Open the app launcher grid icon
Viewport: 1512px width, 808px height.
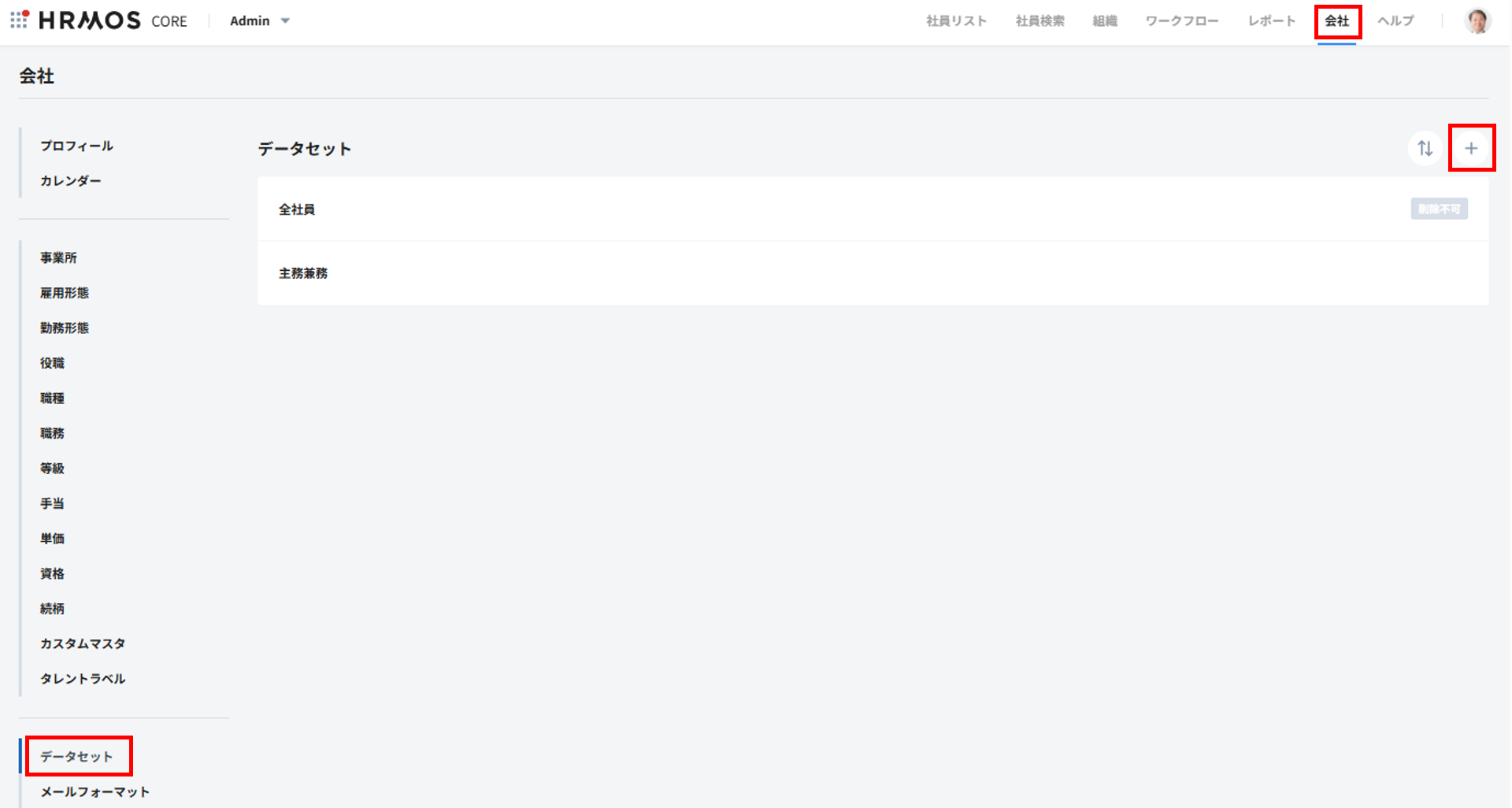[x=20, y=20]
